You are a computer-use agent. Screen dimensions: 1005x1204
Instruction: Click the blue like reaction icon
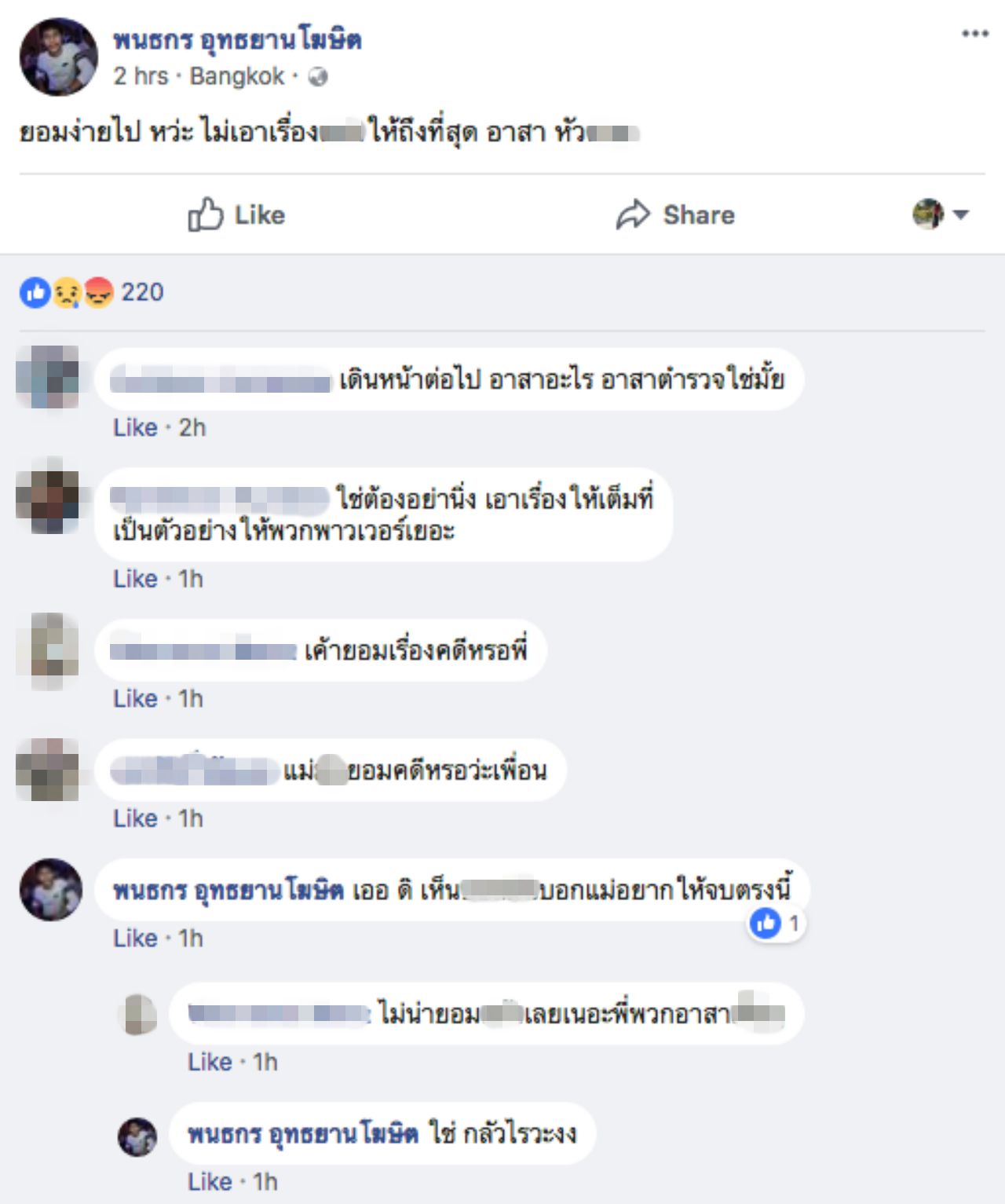35,293
